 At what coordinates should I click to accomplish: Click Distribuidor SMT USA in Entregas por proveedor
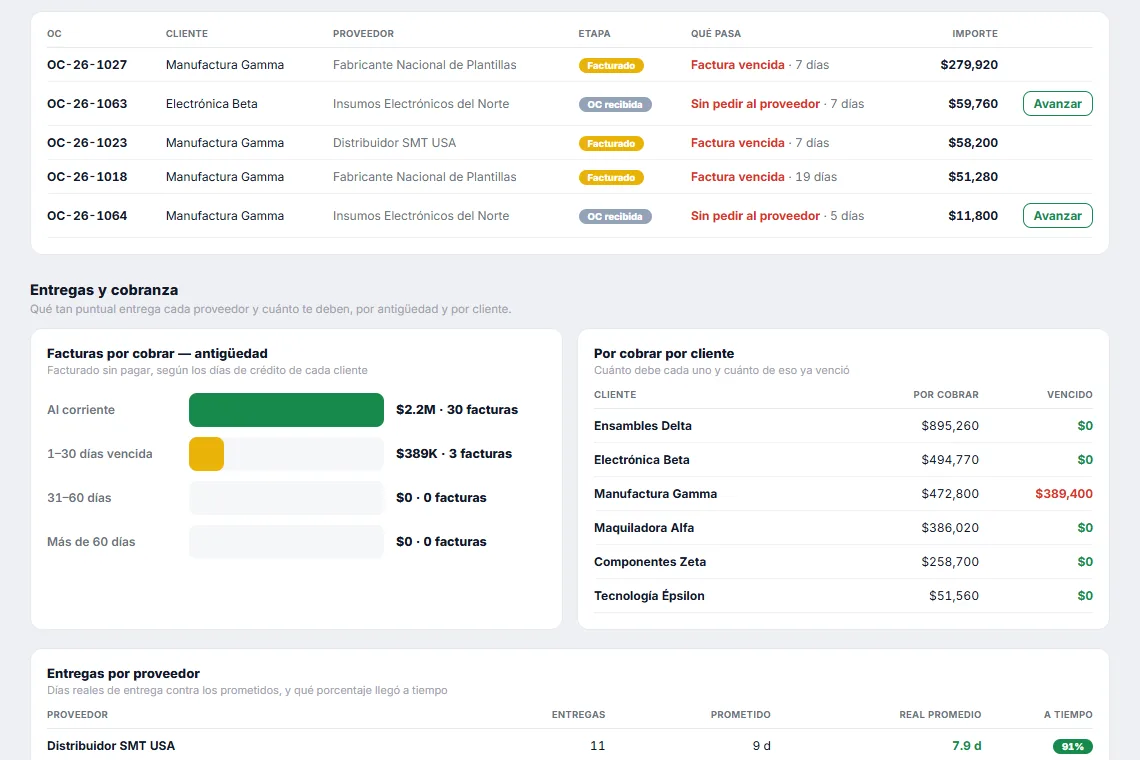(111, 746)
